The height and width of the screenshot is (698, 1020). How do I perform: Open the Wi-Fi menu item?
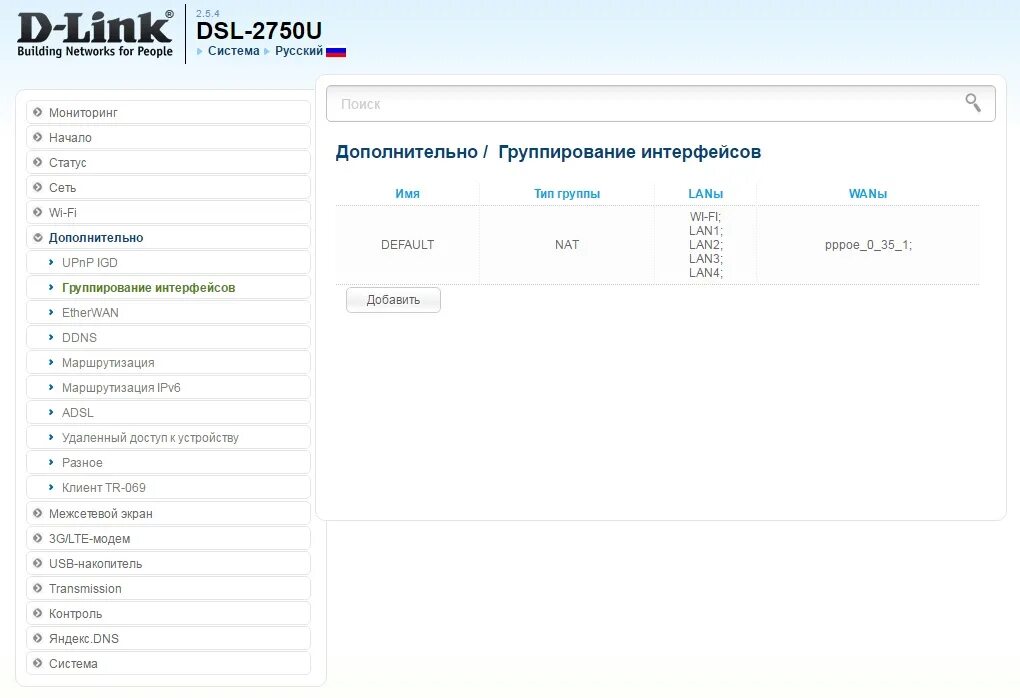click(x=168, y=213)
